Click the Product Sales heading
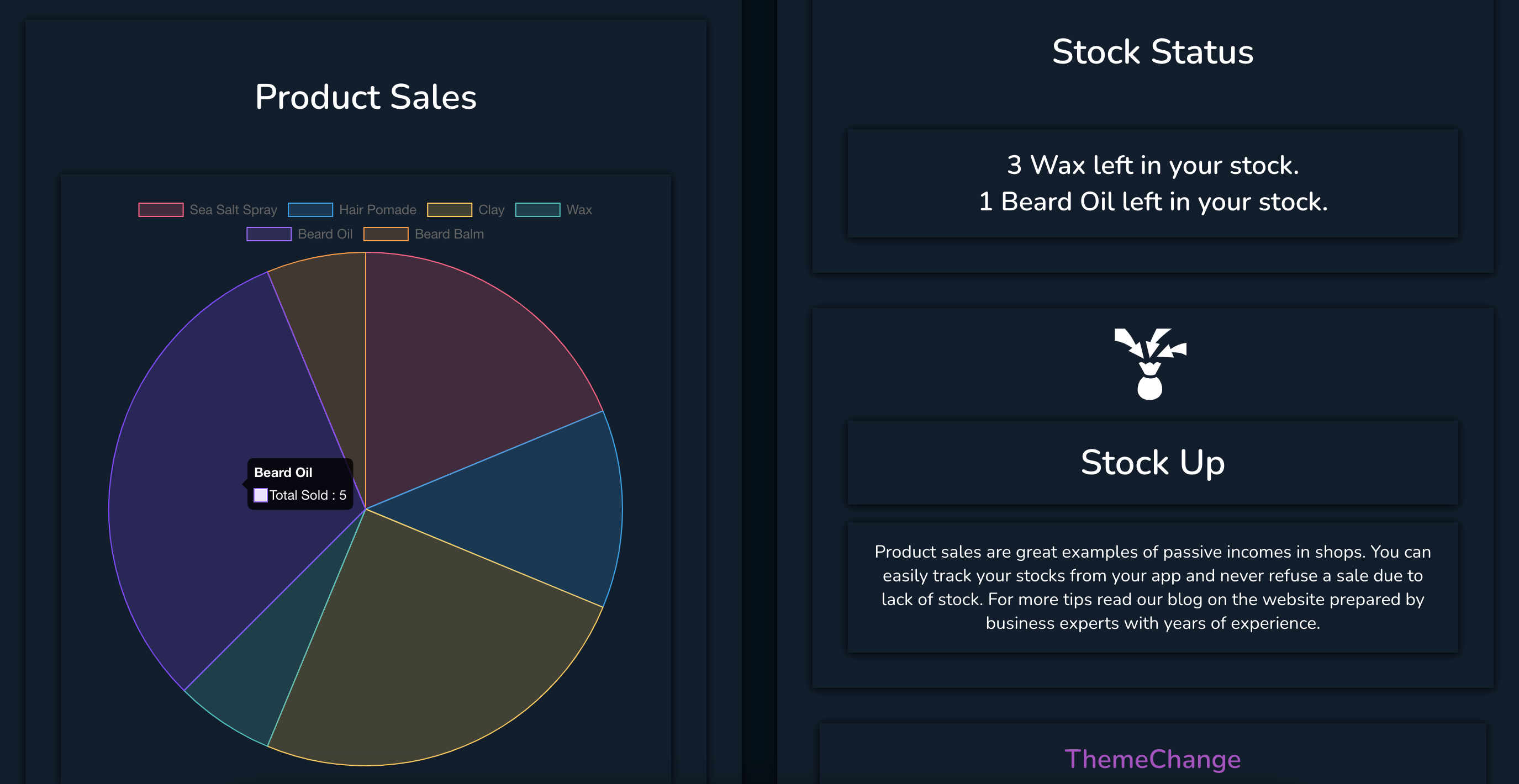This screenshot has width=1519, height=784. [366, 97]
